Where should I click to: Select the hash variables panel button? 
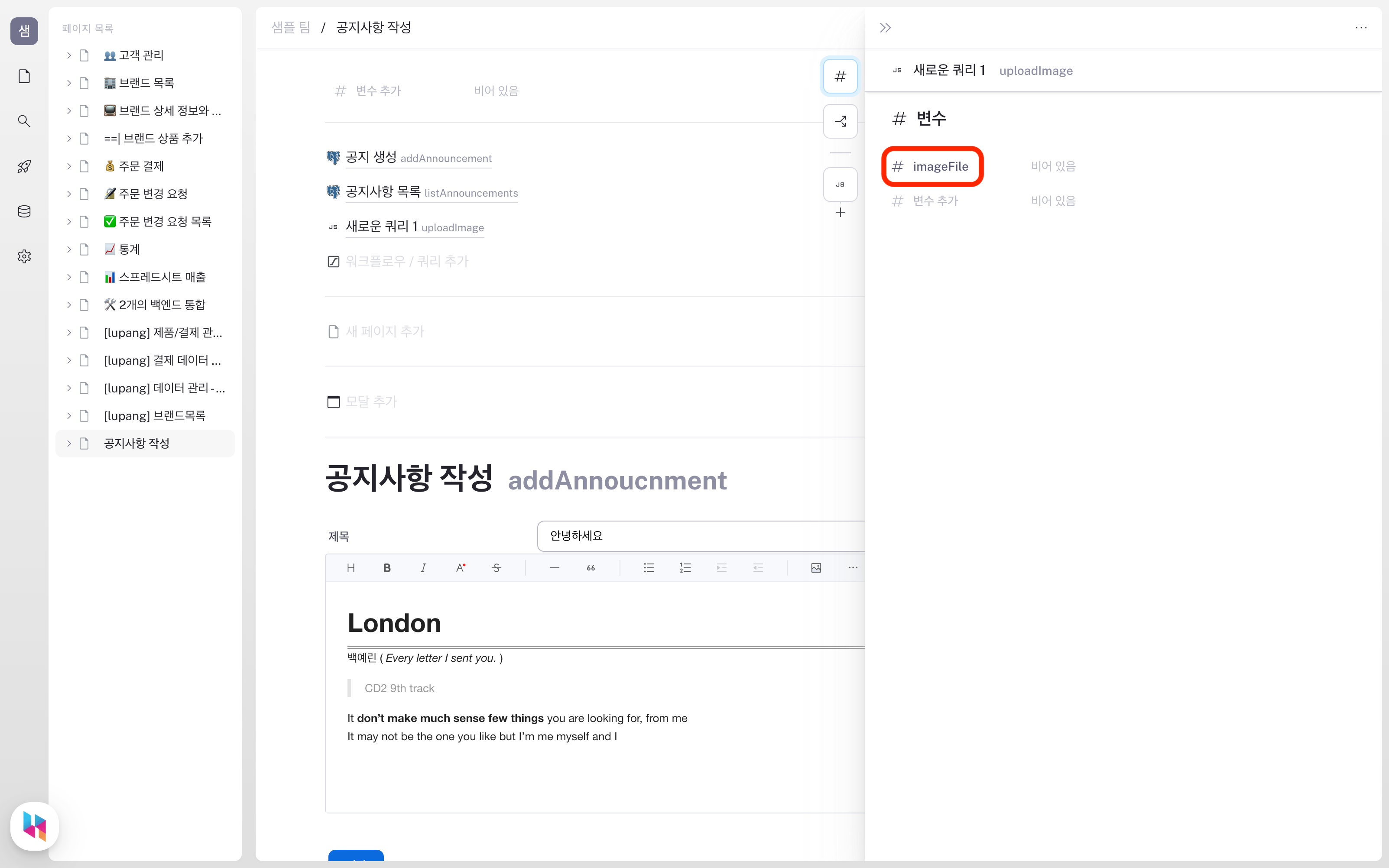tap(840, 76)
